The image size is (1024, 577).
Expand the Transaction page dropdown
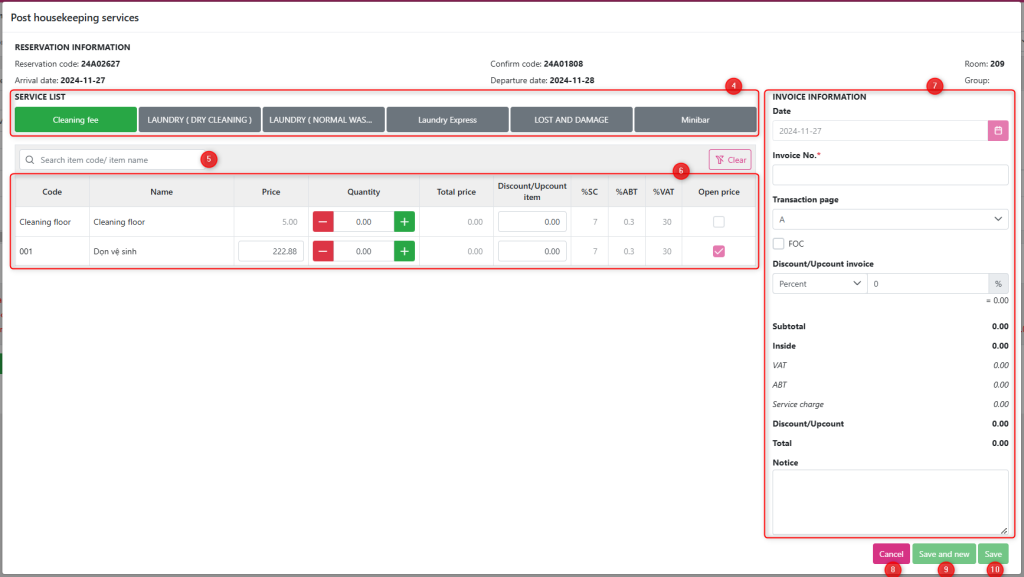click(890, 219)
